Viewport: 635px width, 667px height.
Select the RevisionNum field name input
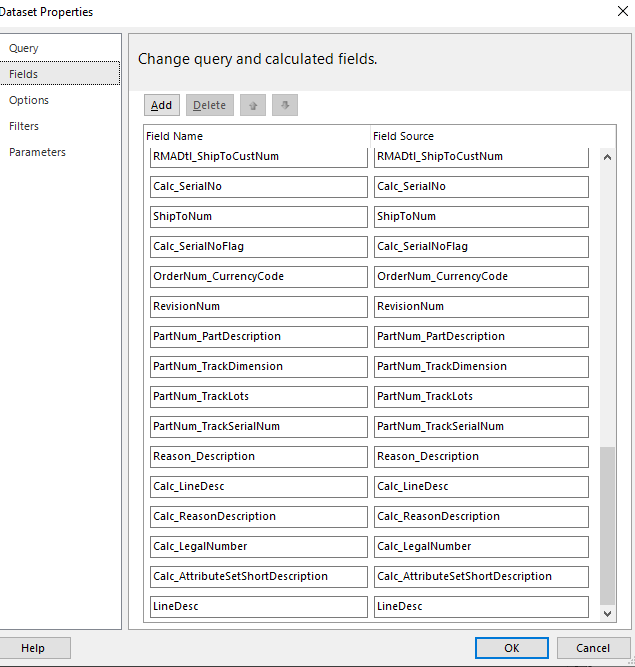259,306
